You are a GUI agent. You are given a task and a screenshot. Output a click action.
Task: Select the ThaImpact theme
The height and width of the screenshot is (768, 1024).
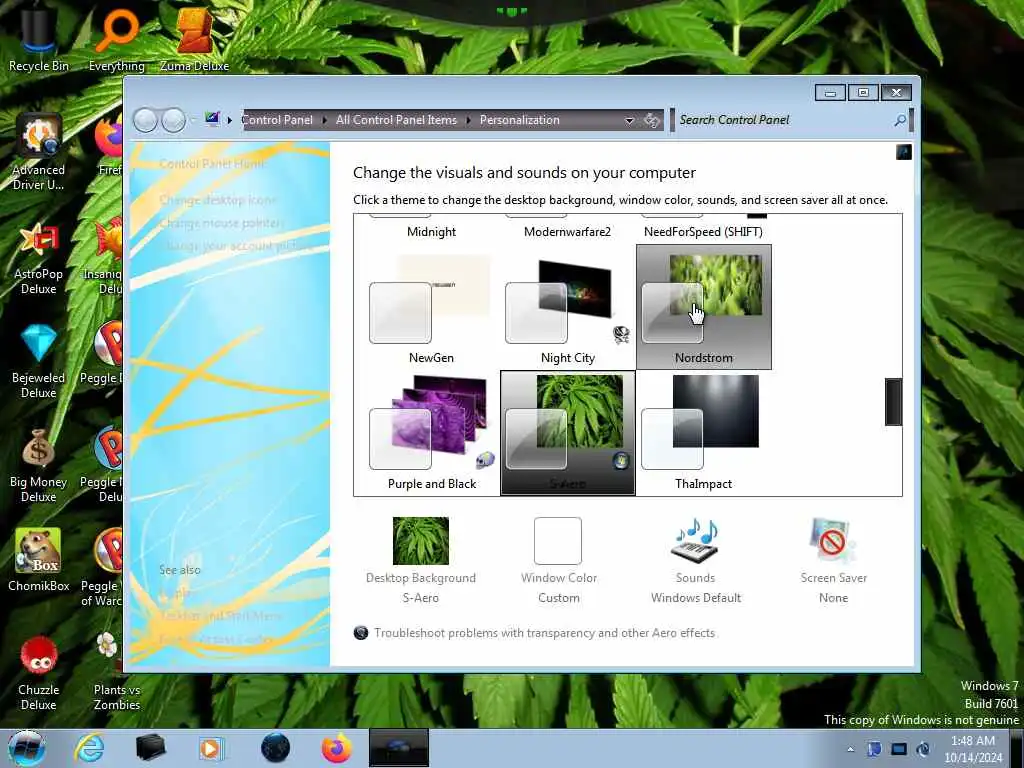tap(703, 433)
